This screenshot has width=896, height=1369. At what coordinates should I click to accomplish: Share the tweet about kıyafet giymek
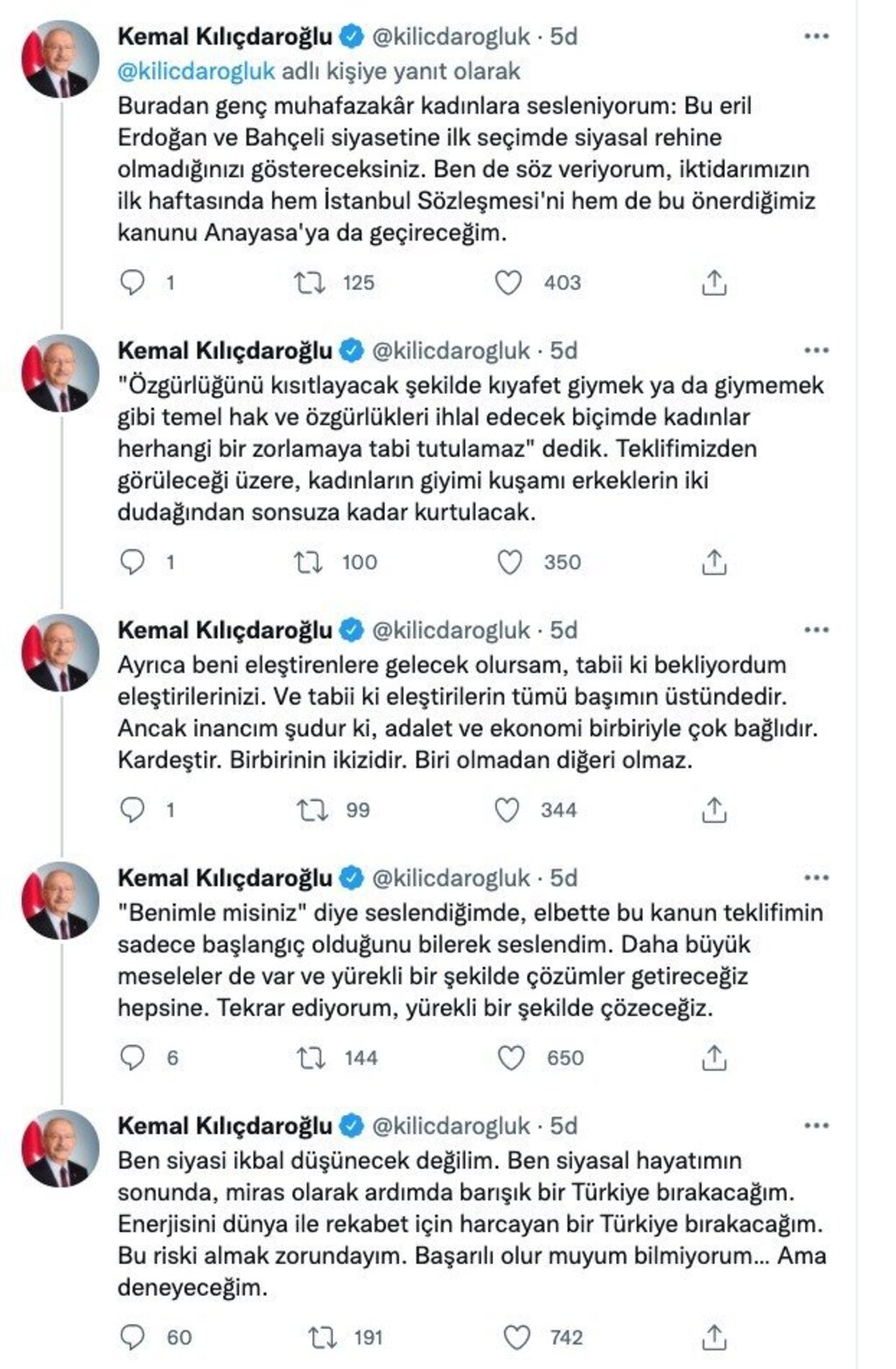pyautogui.click(x=714, y=562)
